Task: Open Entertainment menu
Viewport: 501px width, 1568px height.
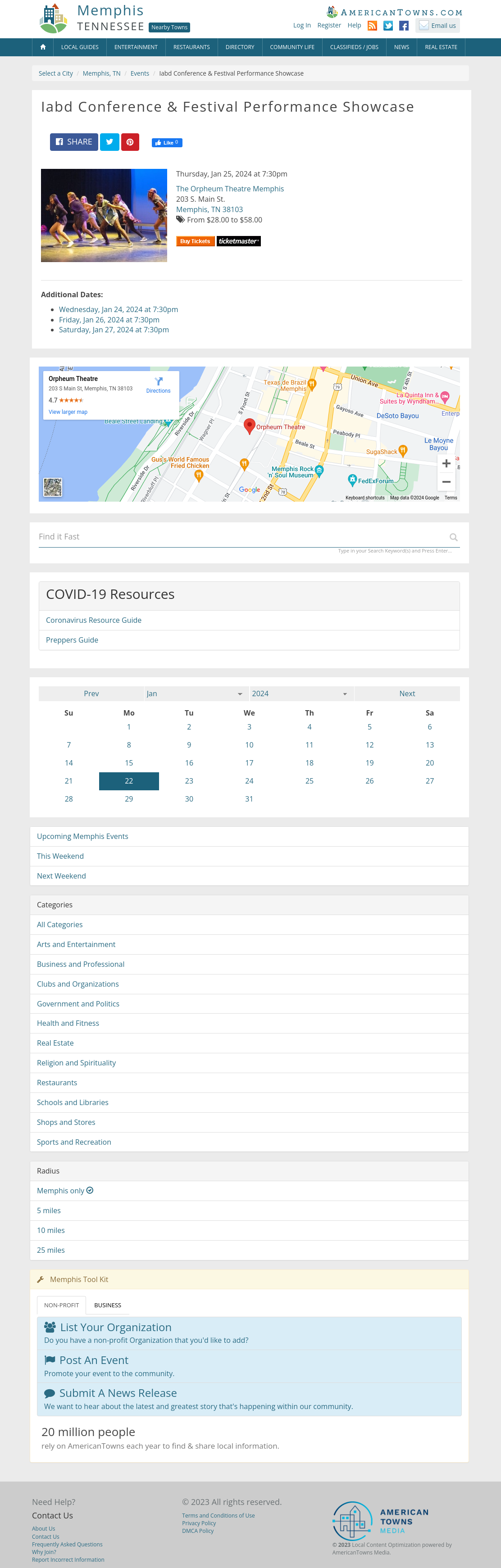Action: (x=136, y=47)
